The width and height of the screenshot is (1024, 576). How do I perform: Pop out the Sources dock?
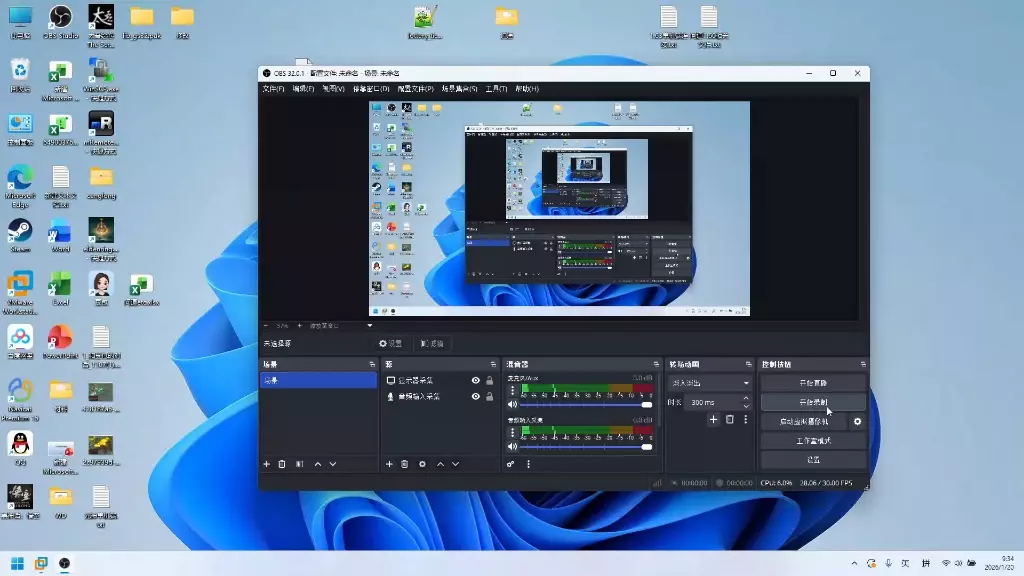[x=493, y=364]
